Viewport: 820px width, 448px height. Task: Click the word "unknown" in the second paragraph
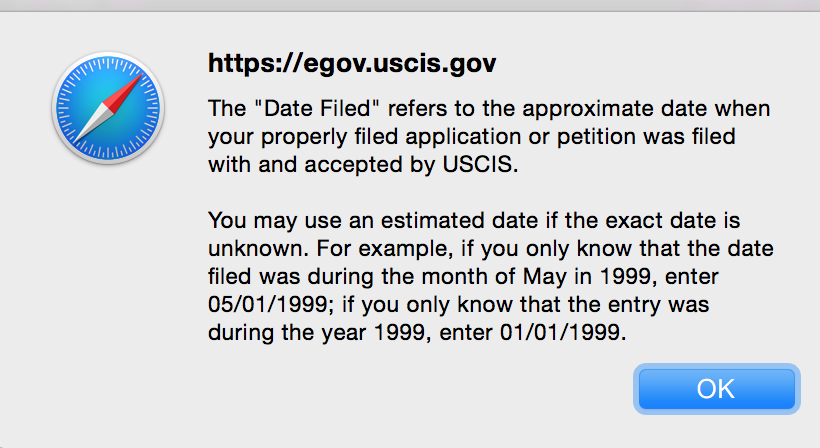[x=255, y=249]
